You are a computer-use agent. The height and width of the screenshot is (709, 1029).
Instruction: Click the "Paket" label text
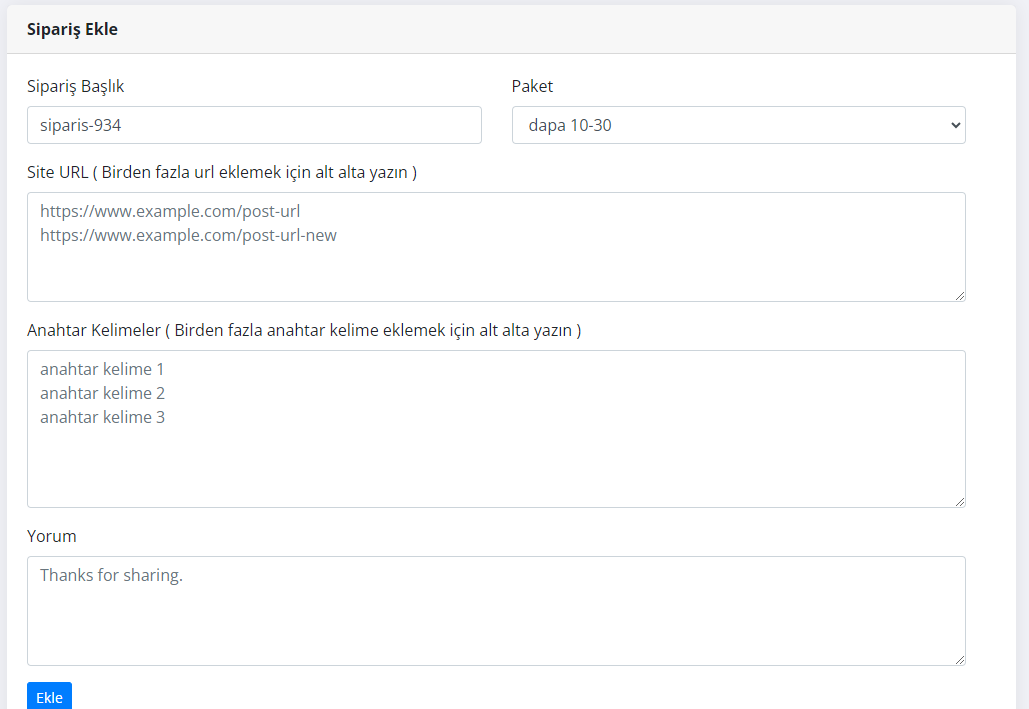[532, 86]
